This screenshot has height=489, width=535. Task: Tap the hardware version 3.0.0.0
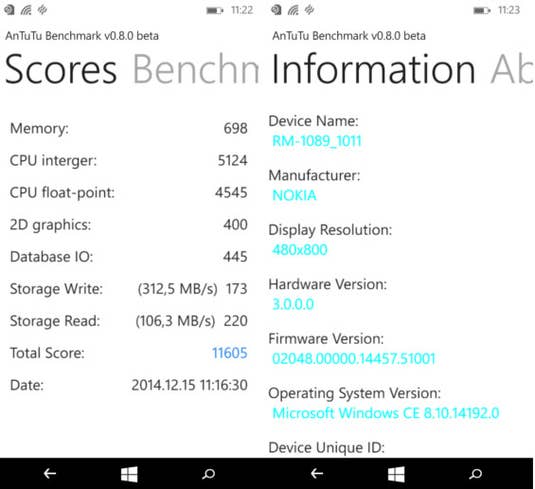coord(293,304)
